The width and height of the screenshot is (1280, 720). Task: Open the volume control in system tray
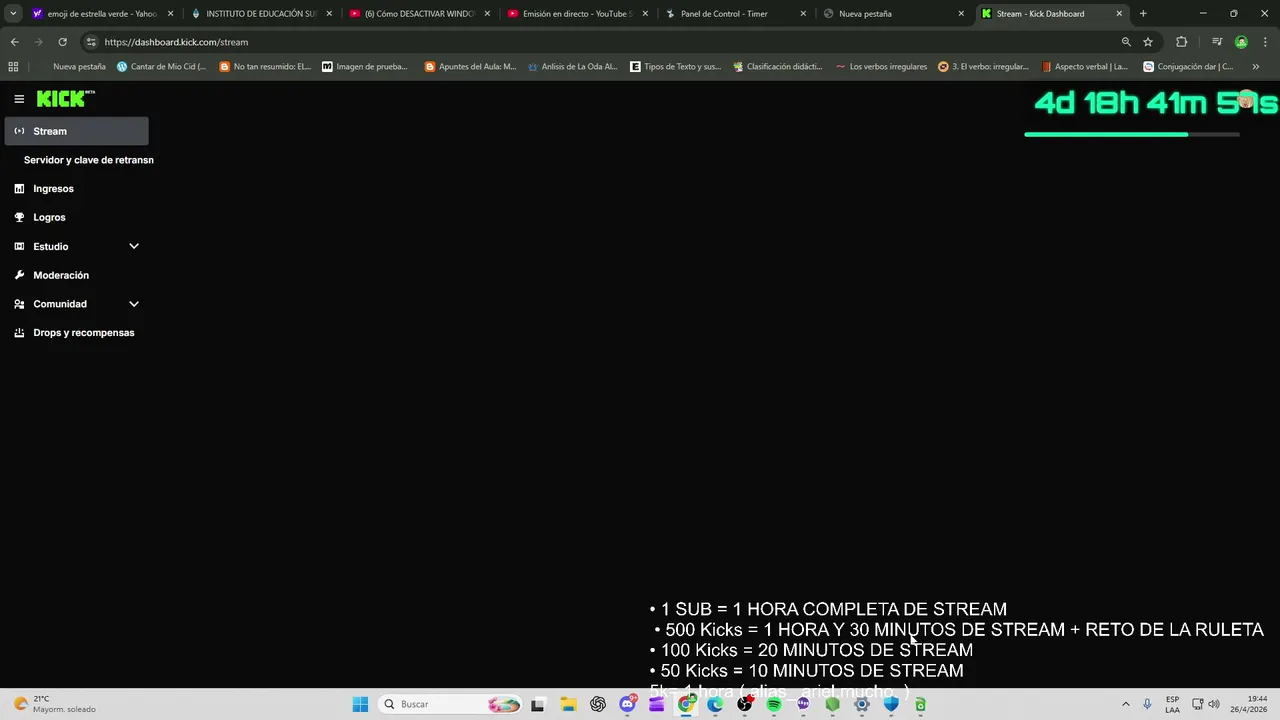click(x=1214, y=704)
